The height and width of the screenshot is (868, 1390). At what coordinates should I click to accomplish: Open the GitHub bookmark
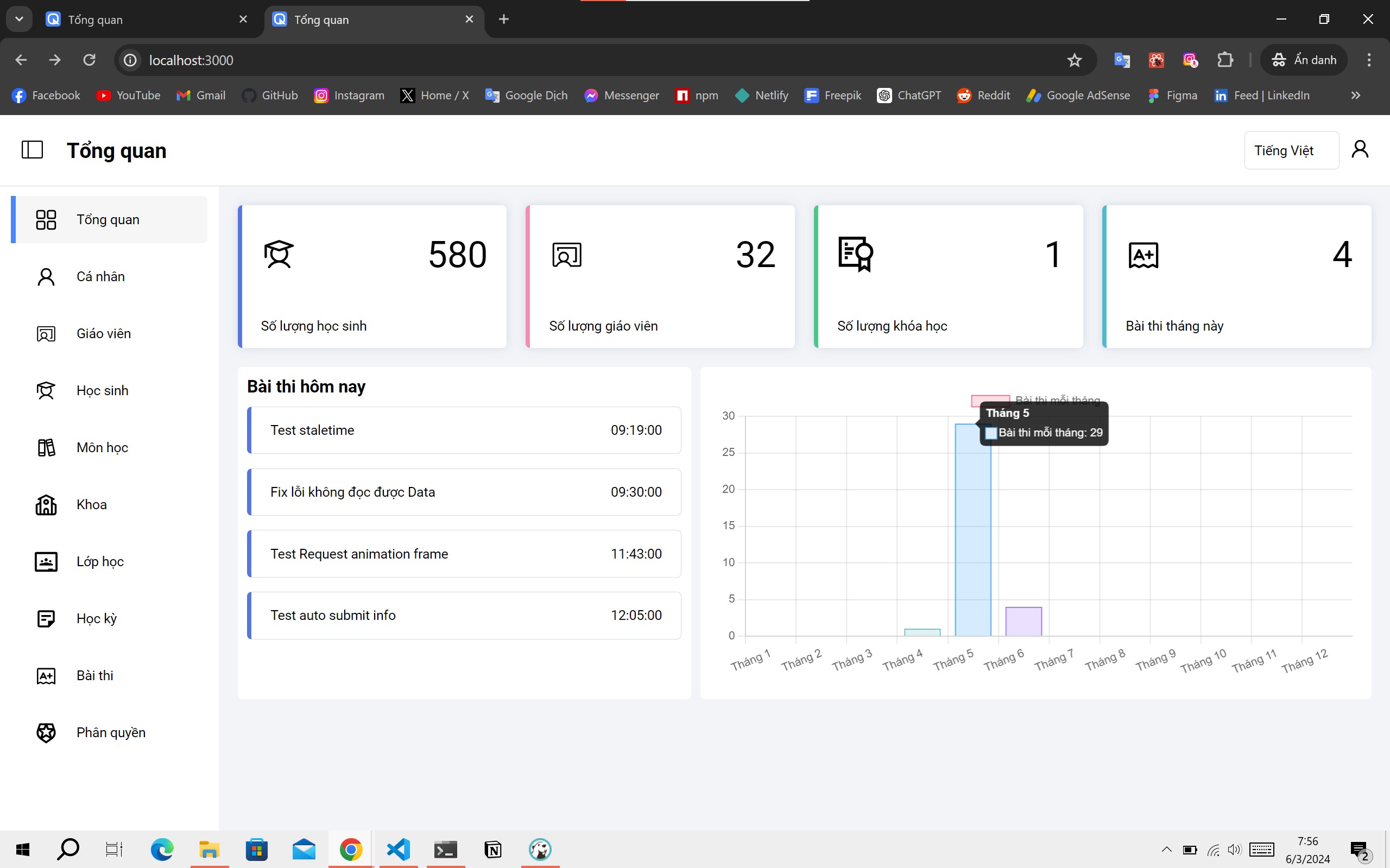(x=270, y=96)
